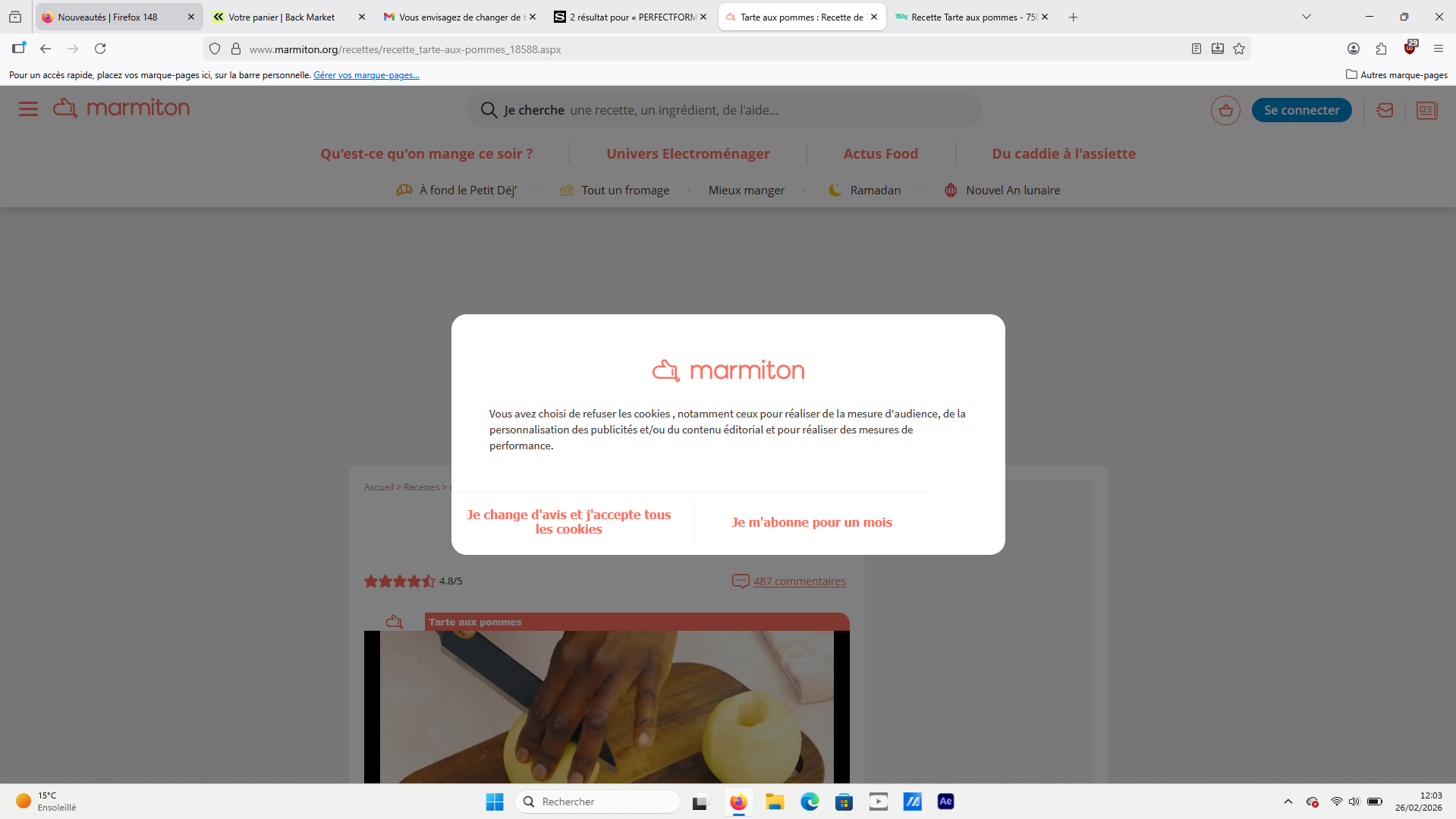Open Firefox extensions puzzle icon
The height and width of the screenshot is (819, 1456).
point(1381,49)
